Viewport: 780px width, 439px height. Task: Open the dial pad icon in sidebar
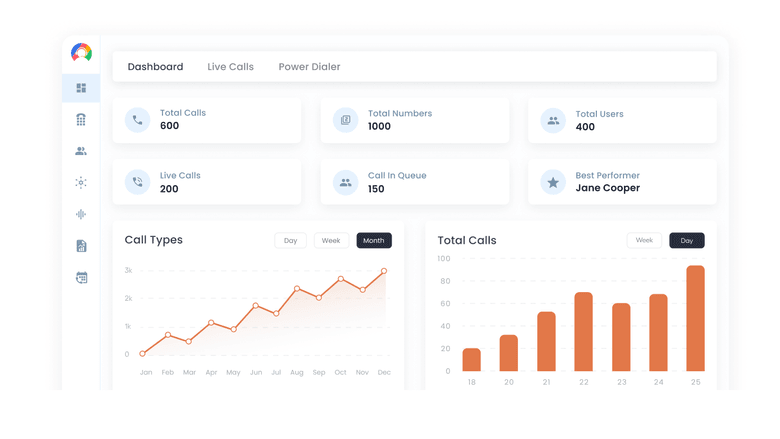tap(81, 120)
